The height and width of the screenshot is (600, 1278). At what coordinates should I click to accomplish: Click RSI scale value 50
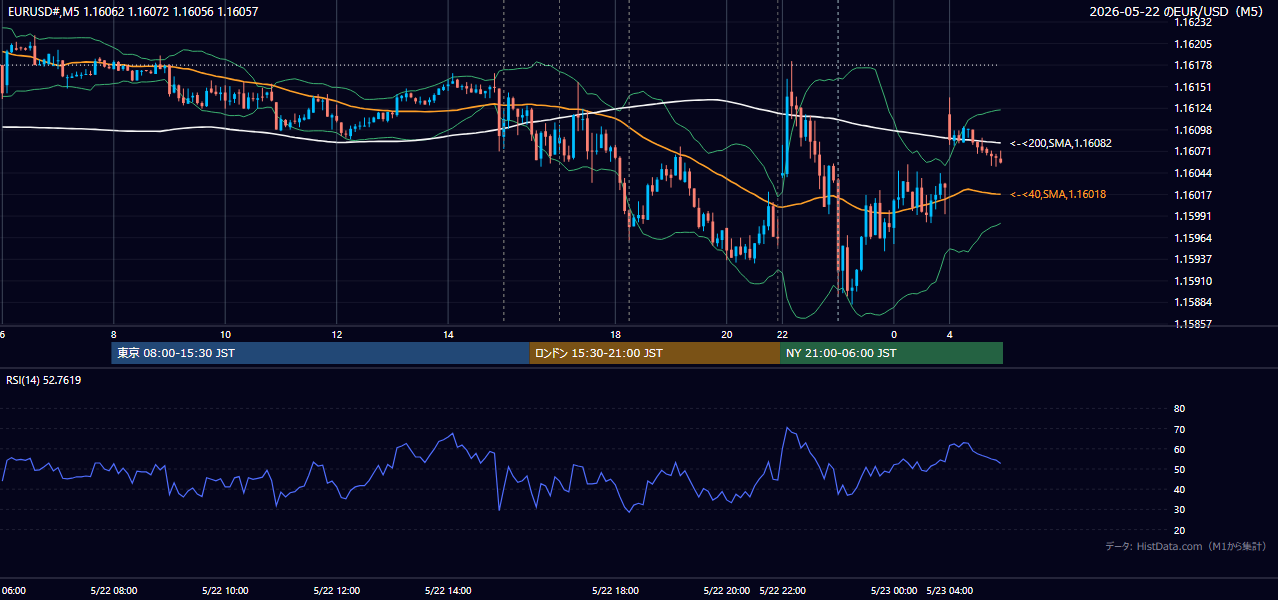(x=1179, y=469)
